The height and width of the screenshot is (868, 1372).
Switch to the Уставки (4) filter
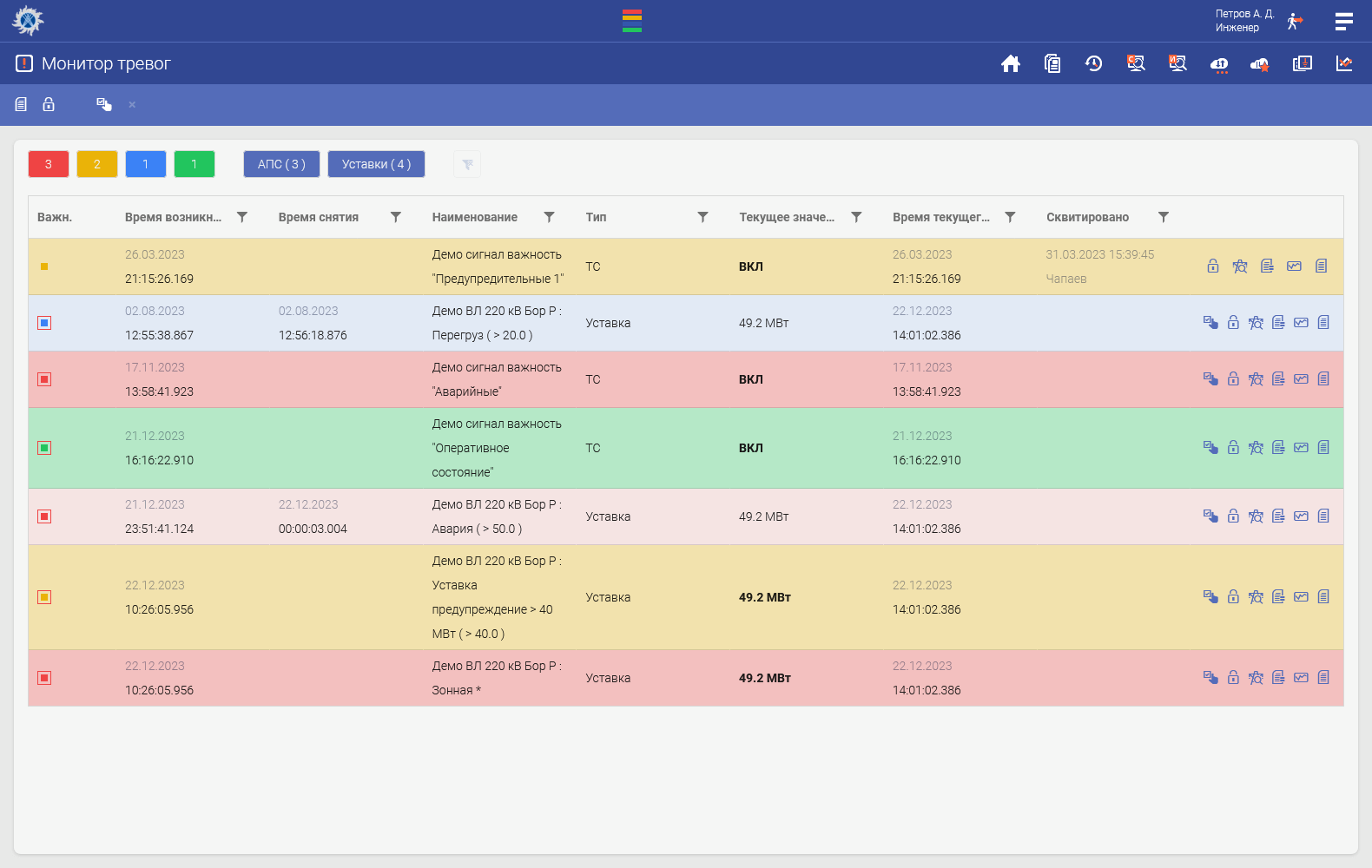(x=376, y=164)
